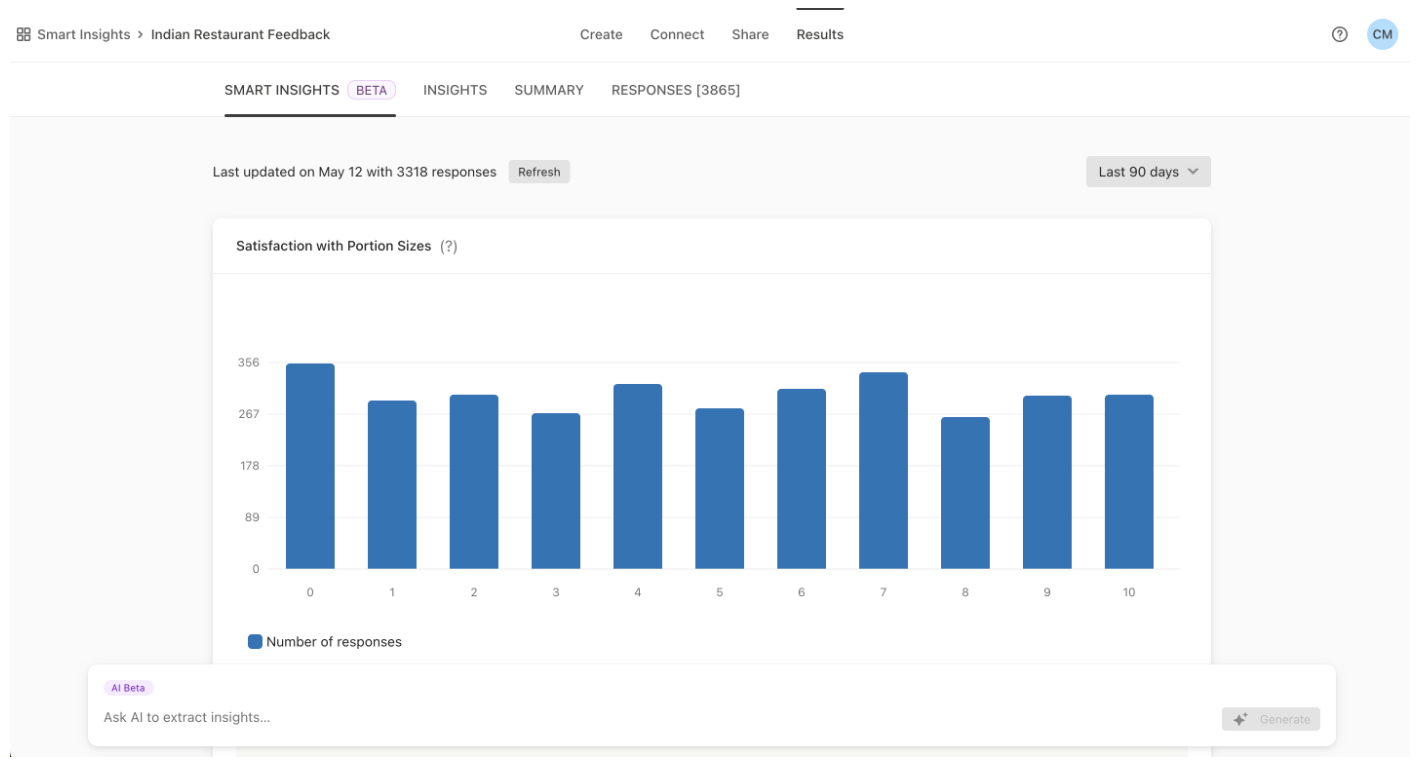
Task: Click the AI Beta badge
Action: pos(128,688)
